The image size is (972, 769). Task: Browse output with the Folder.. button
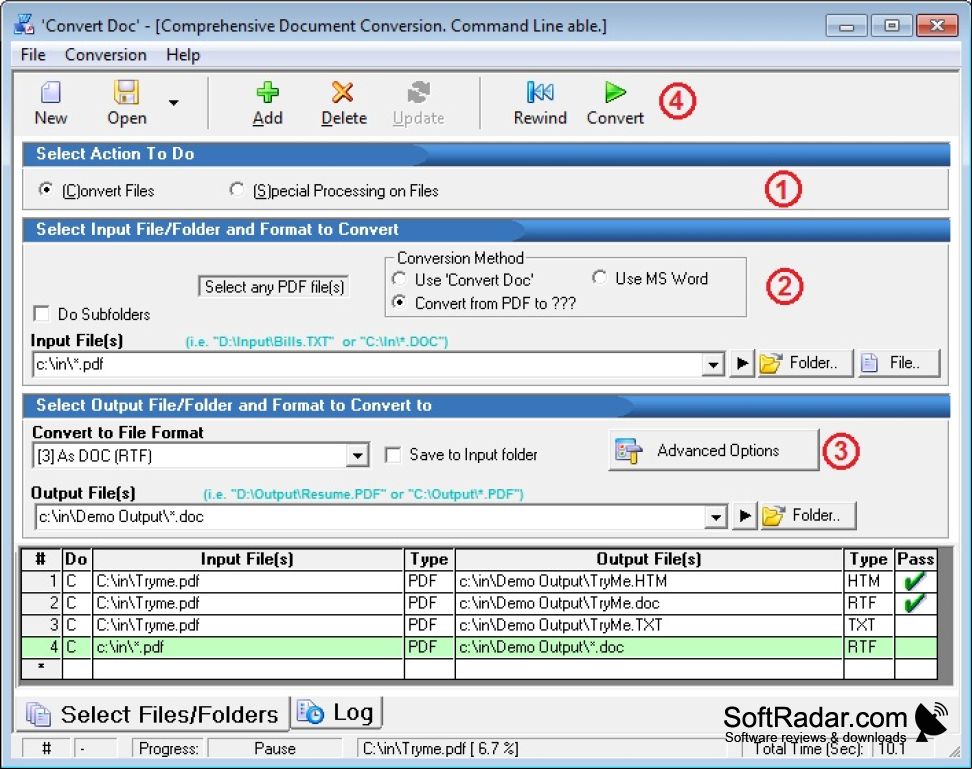[808, 516]
